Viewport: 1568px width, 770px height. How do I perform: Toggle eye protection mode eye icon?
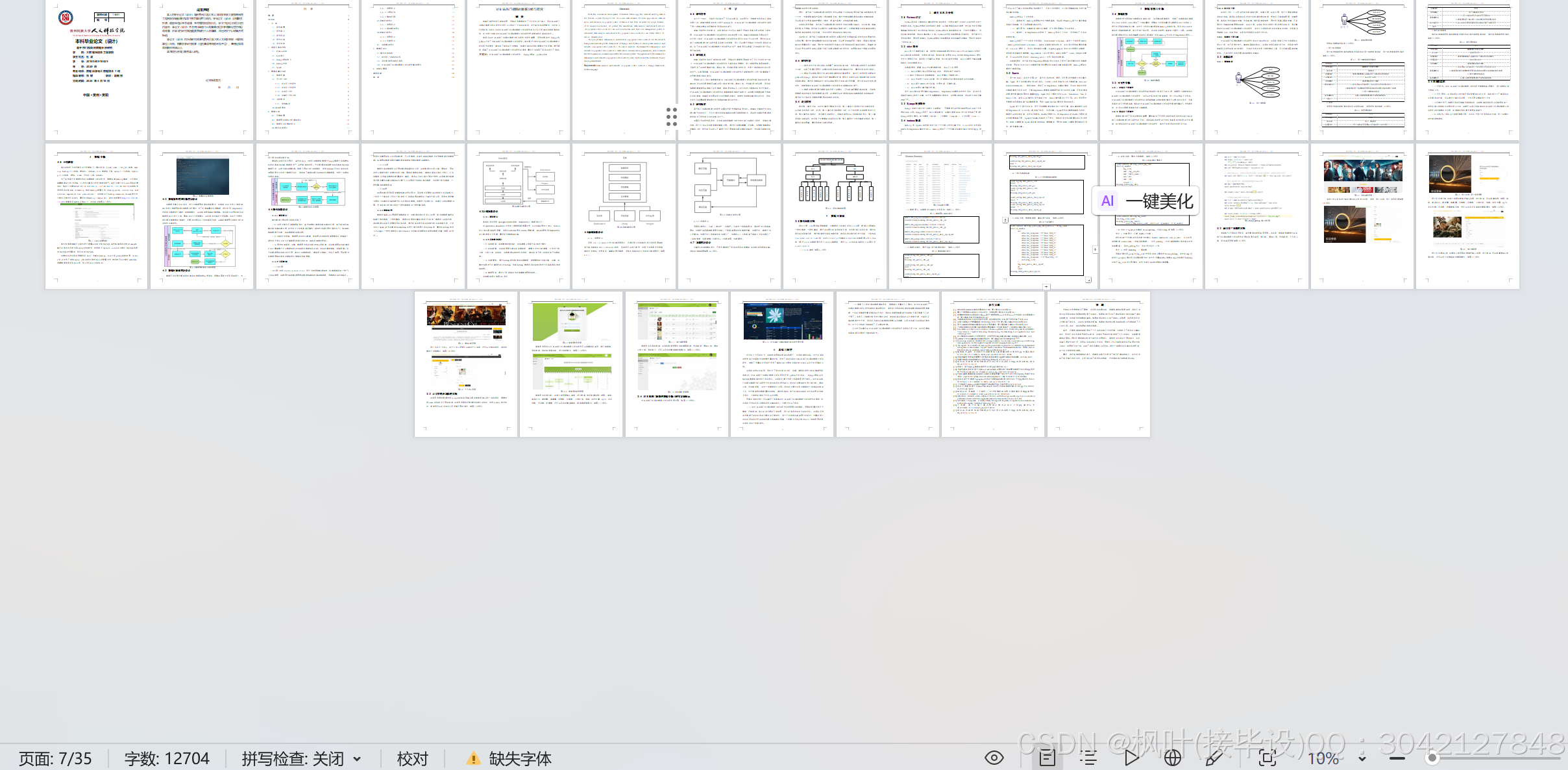click(994, 758)
